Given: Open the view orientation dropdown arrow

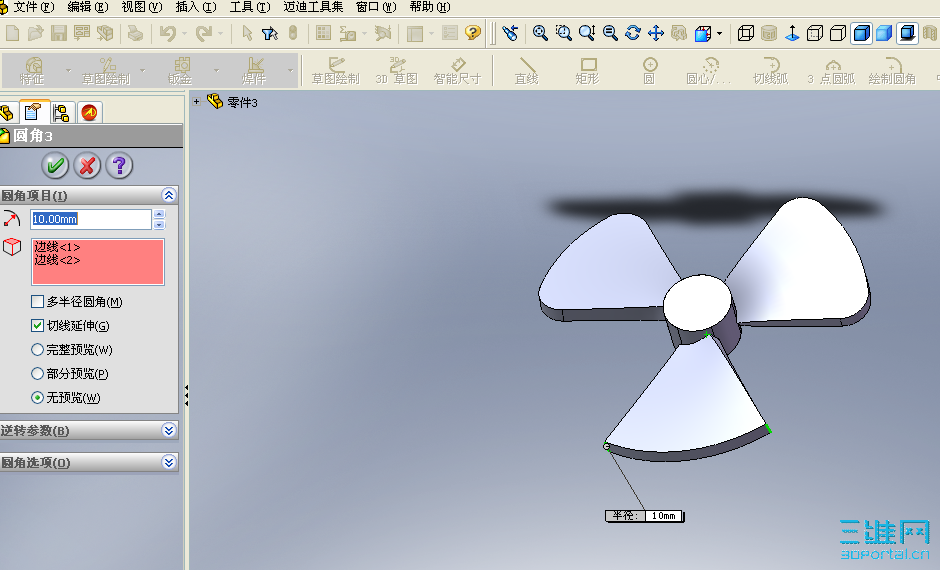Looking at the screenshot, I should [x=719, y=34].
